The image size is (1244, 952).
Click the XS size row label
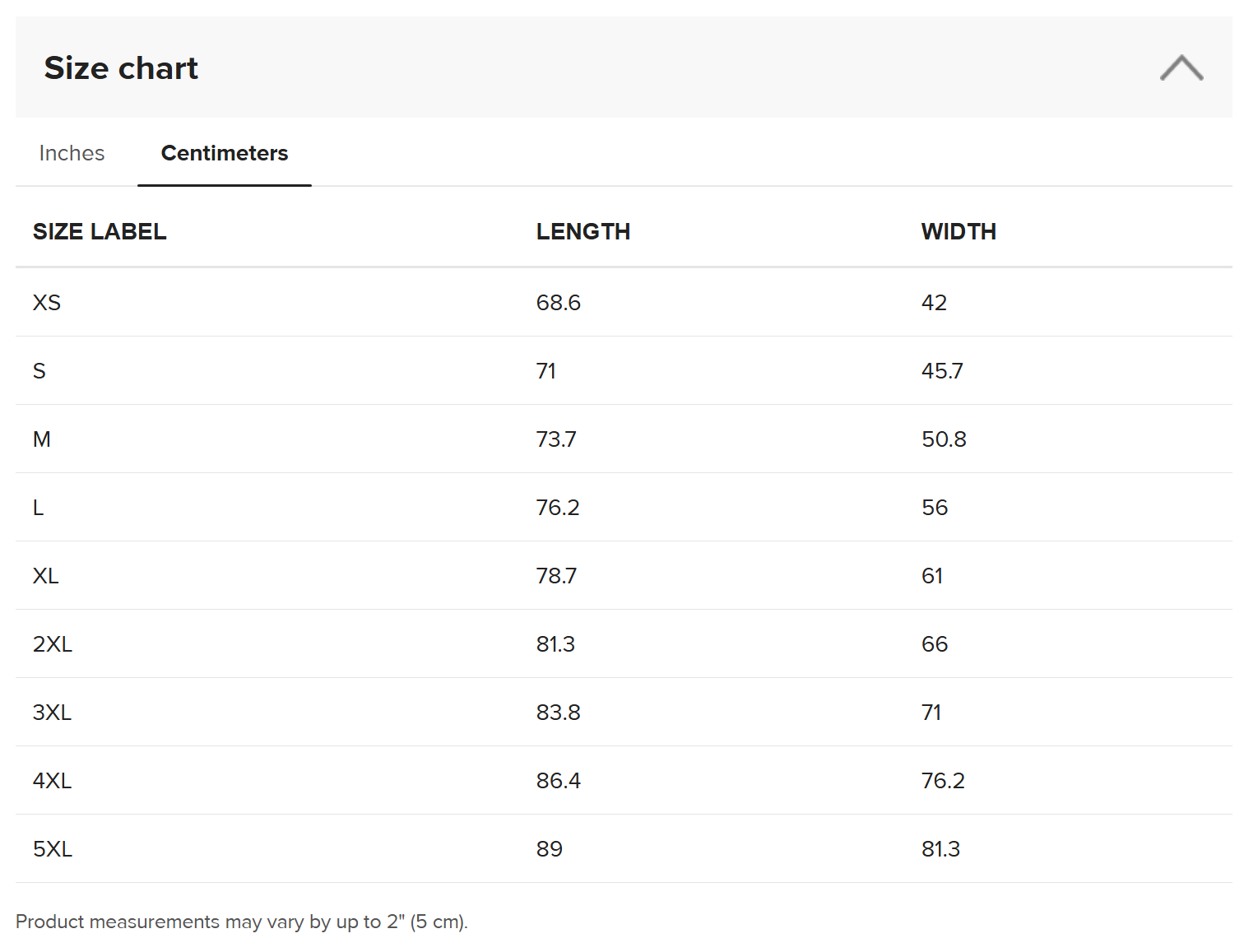(47, 303)
